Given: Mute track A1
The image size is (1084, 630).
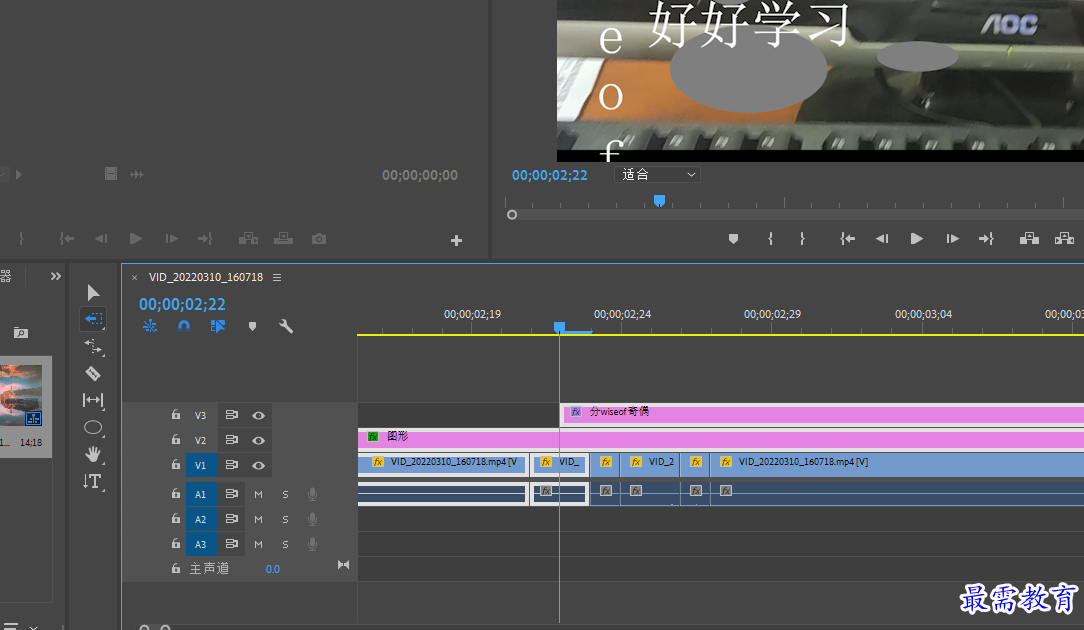Looking at the screenshot, I should (x=259, y=494).
